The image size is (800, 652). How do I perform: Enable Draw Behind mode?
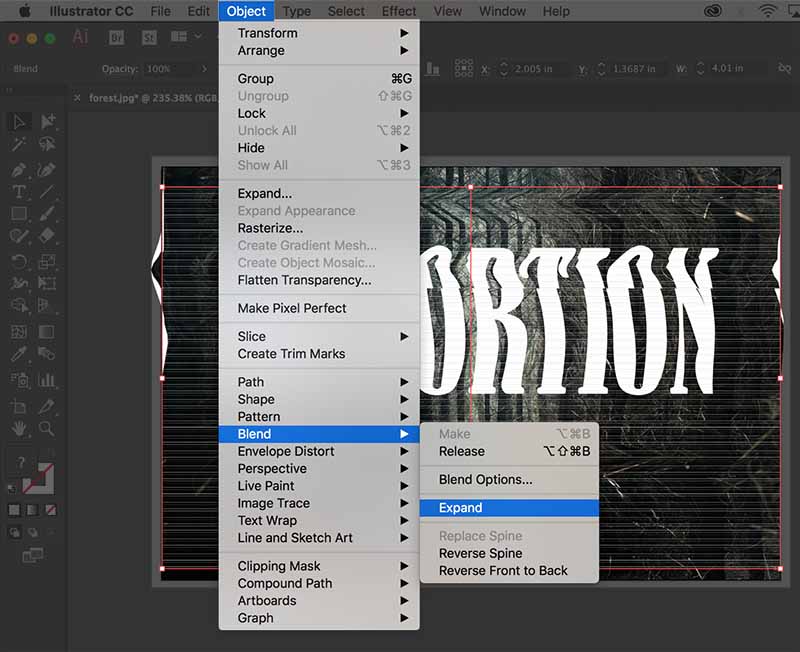33,533
